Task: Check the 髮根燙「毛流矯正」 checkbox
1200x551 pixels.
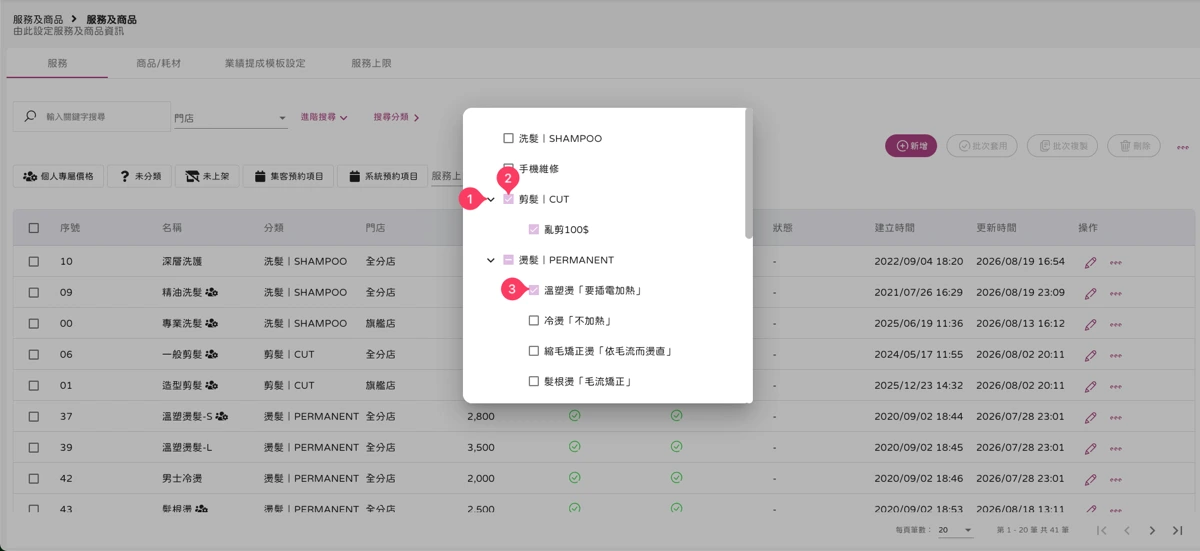Action: pos(534,381)
